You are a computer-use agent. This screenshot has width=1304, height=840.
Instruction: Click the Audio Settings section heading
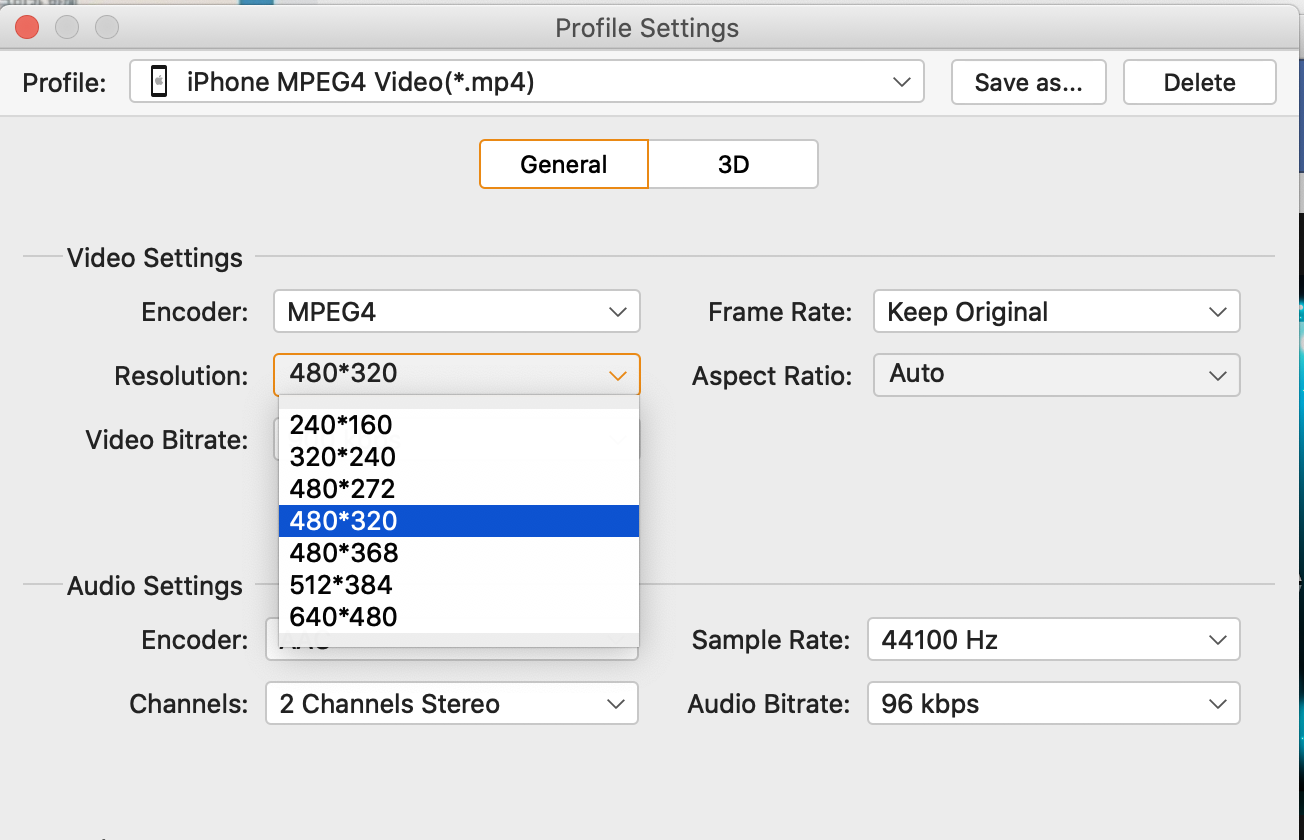click(x=155, y=586)
